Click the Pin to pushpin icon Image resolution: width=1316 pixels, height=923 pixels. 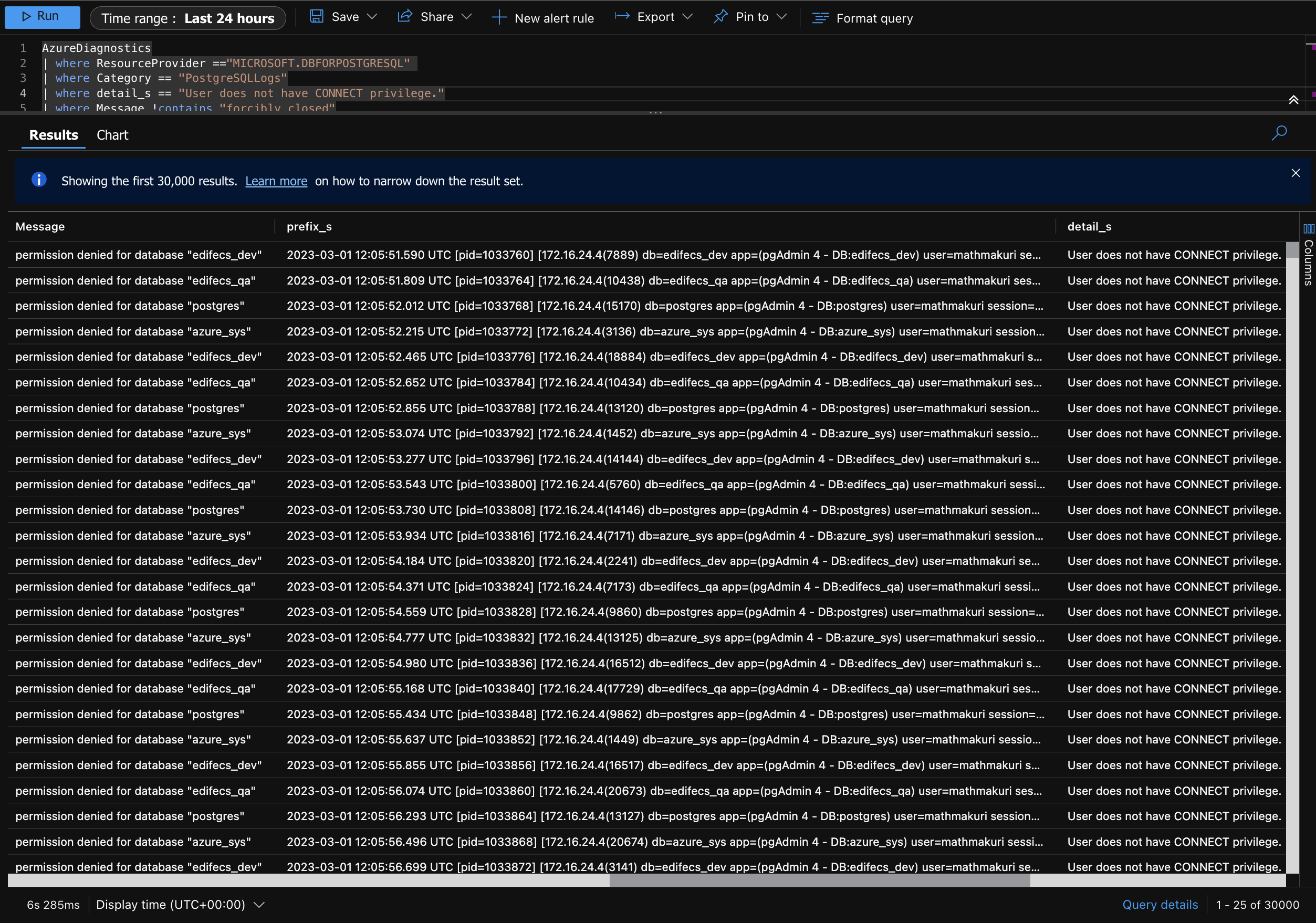click(720, 17)
